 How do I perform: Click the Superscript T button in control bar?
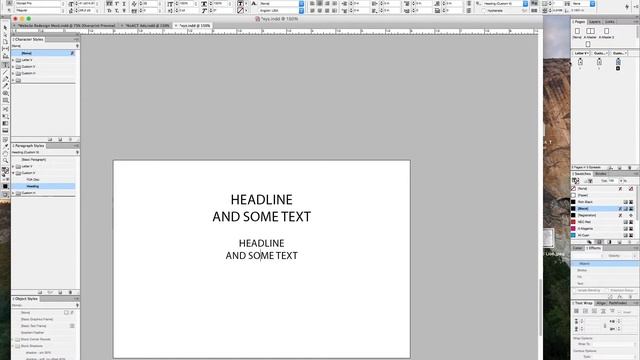pyautogui.click(x=117, y=4)
